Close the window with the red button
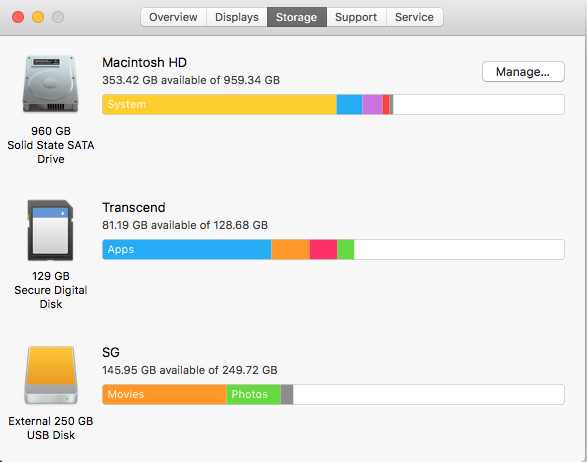 click(x=18, y=17)
